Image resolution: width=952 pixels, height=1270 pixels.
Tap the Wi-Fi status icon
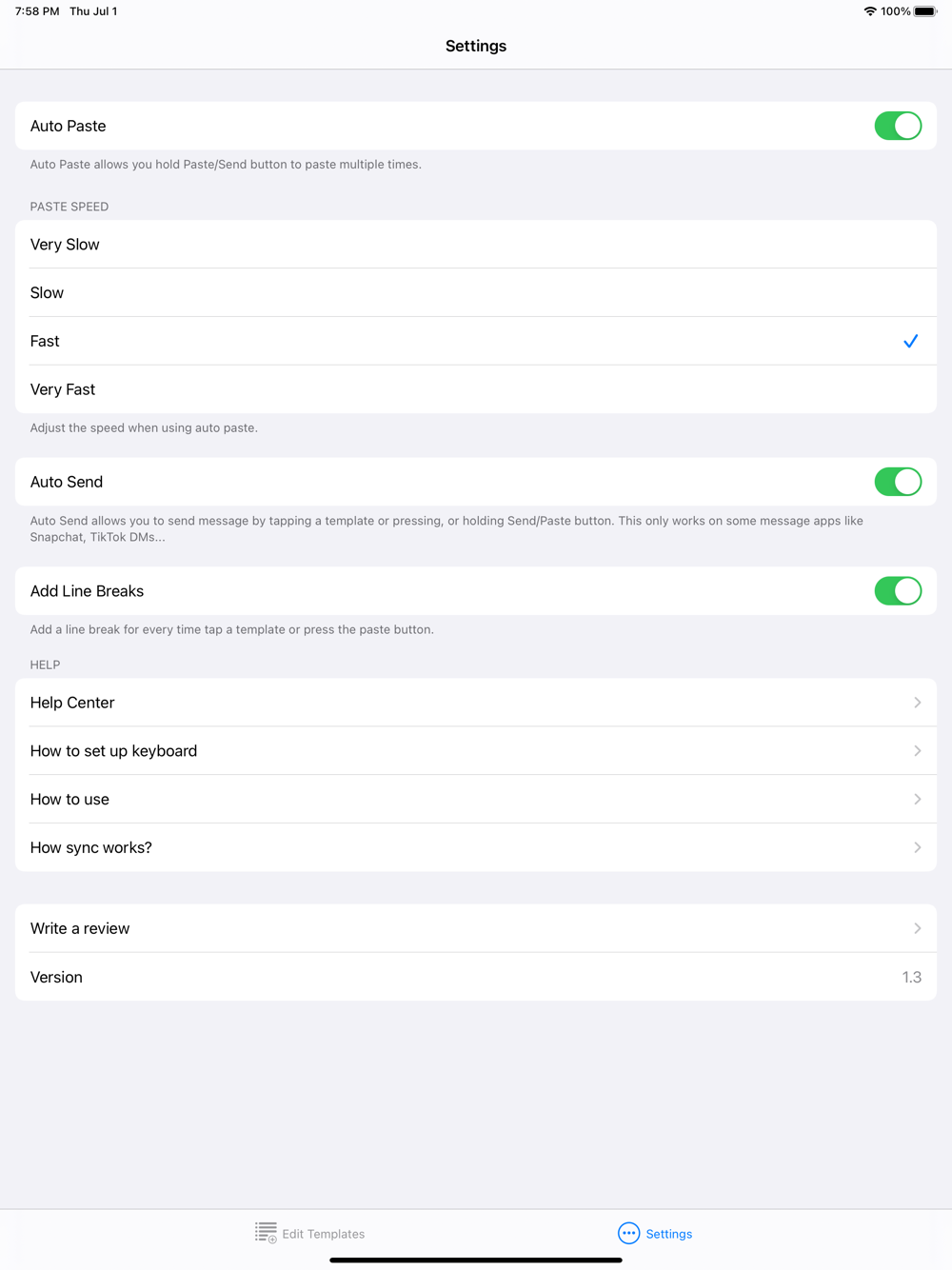point(870,11)
